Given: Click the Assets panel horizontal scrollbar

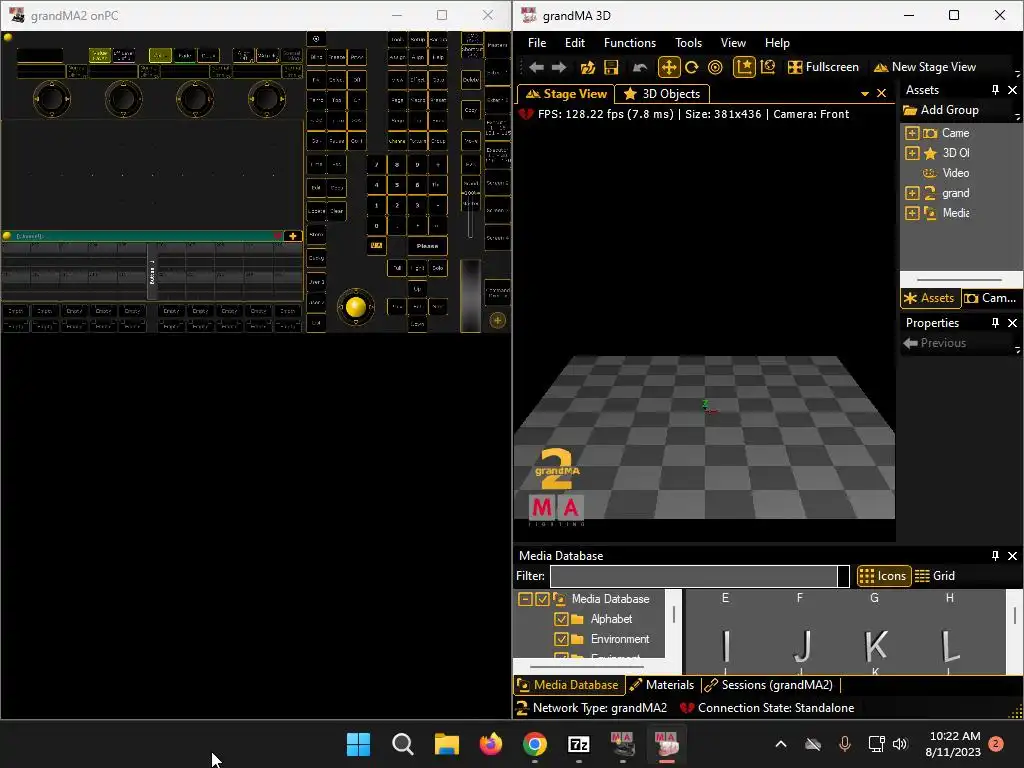Looking at the screenshot, I should [x=959, y=280].
